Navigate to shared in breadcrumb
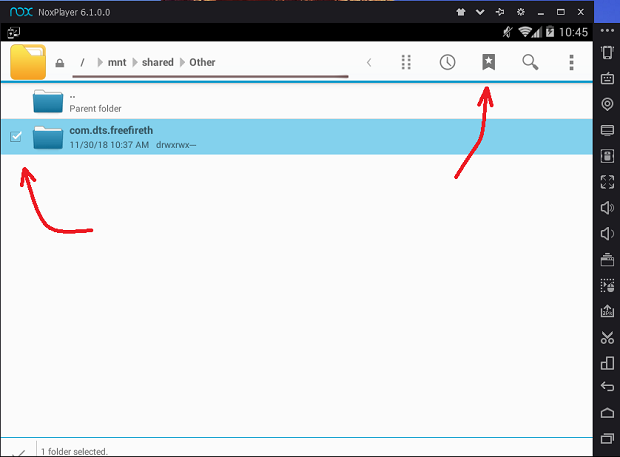The image size is (620, 457). click(158, 62)
